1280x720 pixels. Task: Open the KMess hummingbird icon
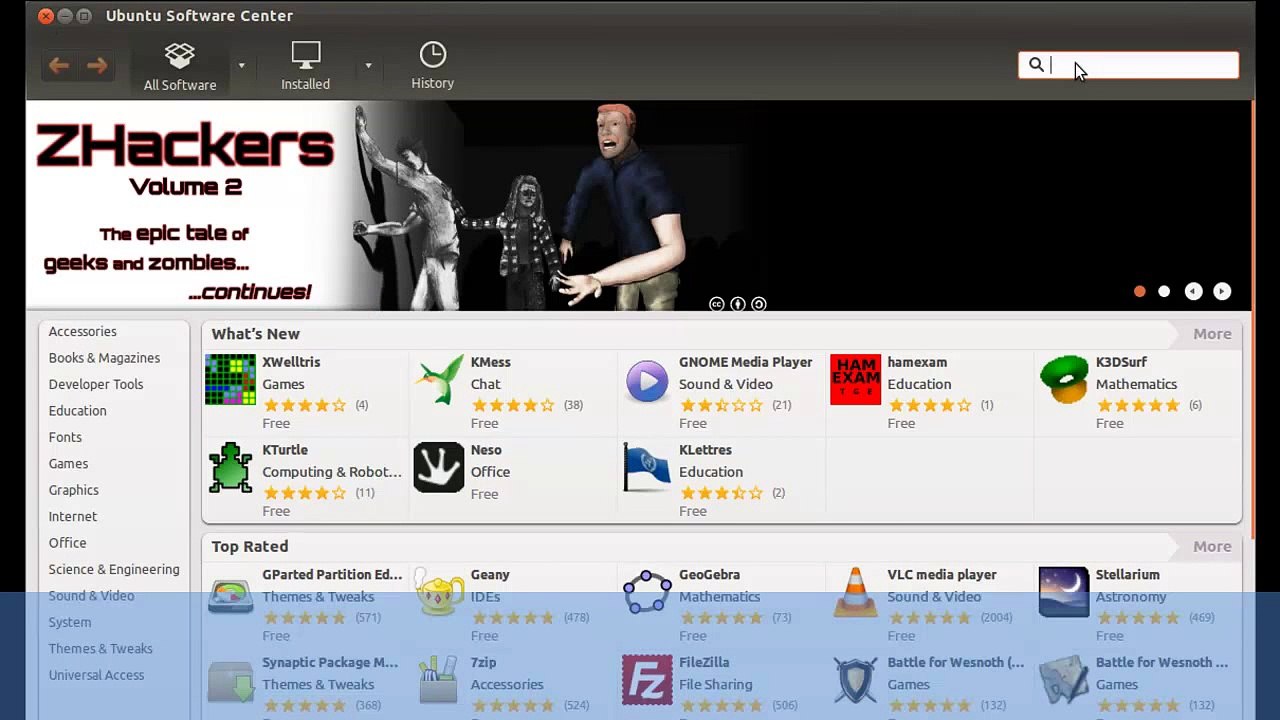(x=439, y=380)
